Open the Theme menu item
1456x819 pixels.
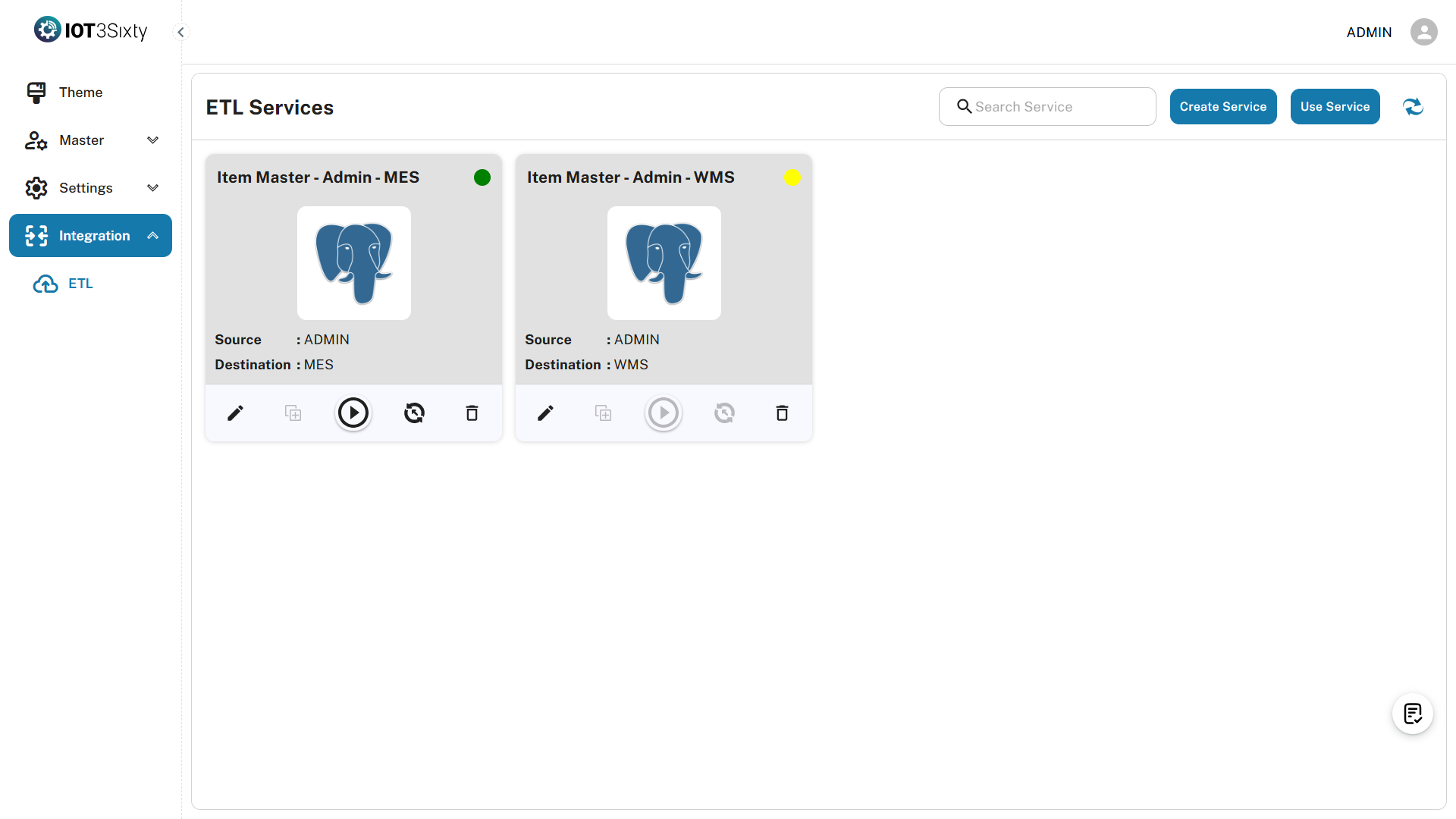pyautogui.click(x=80, y=93)
